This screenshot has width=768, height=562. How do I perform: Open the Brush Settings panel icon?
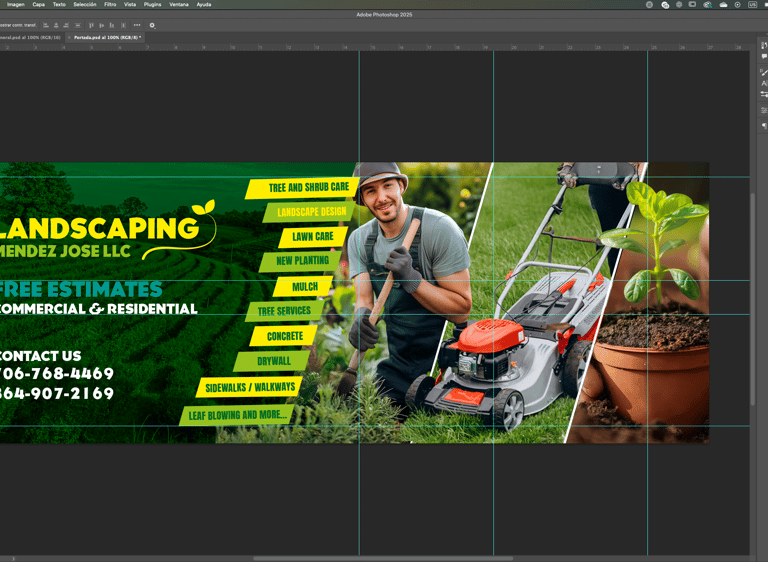click(x=764, y=73)
